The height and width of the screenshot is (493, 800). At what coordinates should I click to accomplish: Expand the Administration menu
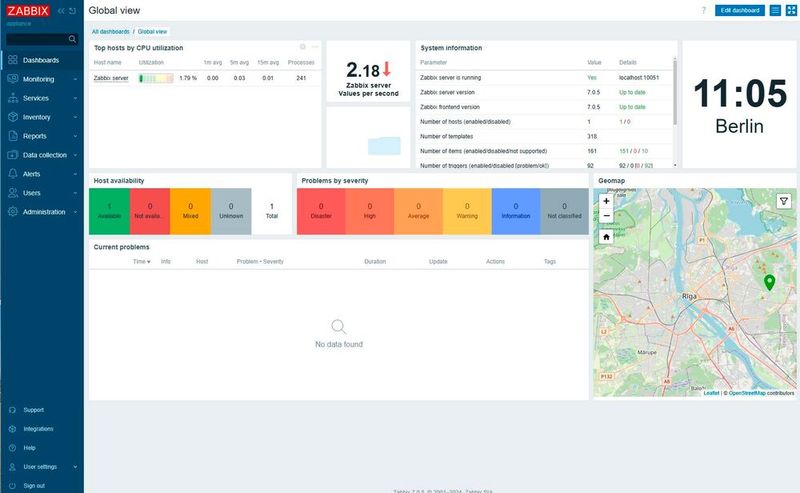pos(42,212)
